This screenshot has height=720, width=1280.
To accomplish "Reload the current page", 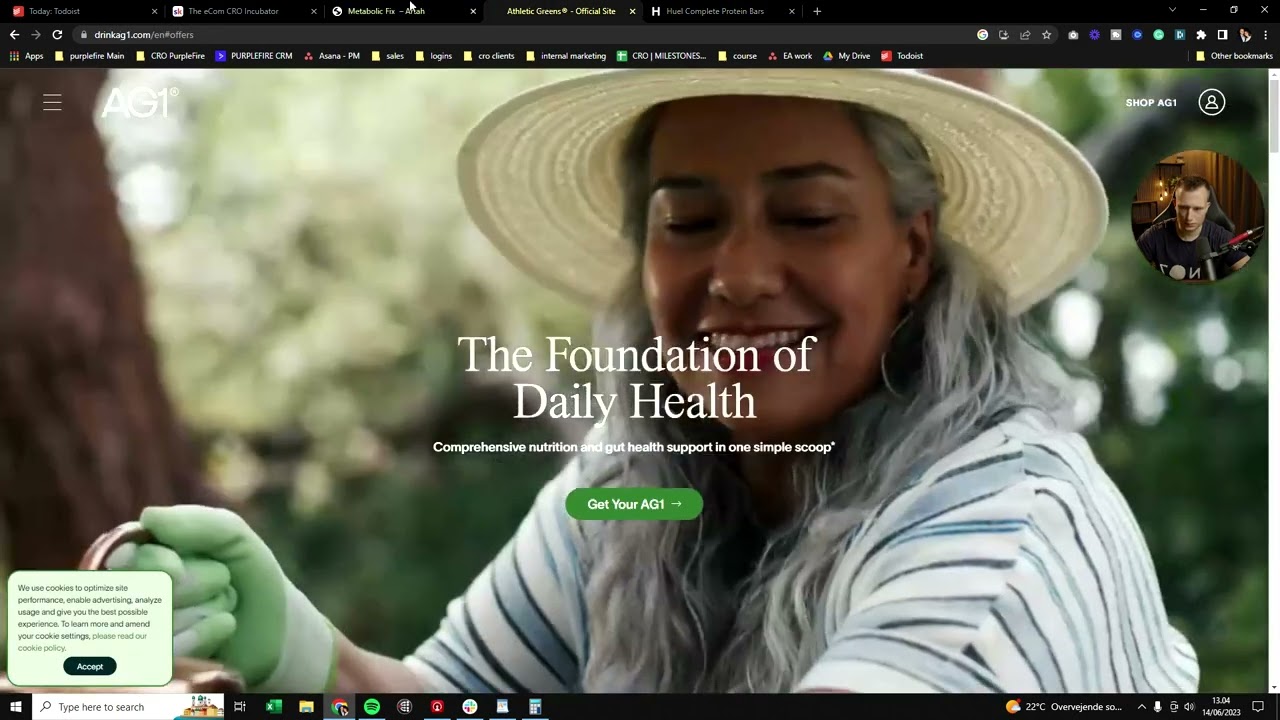I will (x=57, y=34).
